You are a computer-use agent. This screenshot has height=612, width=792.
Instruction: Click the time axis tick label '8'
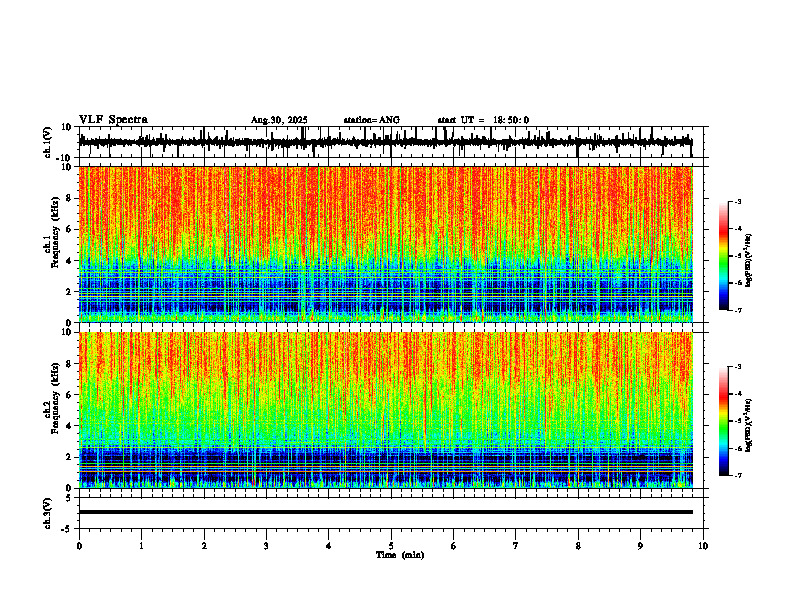(578, 546)
